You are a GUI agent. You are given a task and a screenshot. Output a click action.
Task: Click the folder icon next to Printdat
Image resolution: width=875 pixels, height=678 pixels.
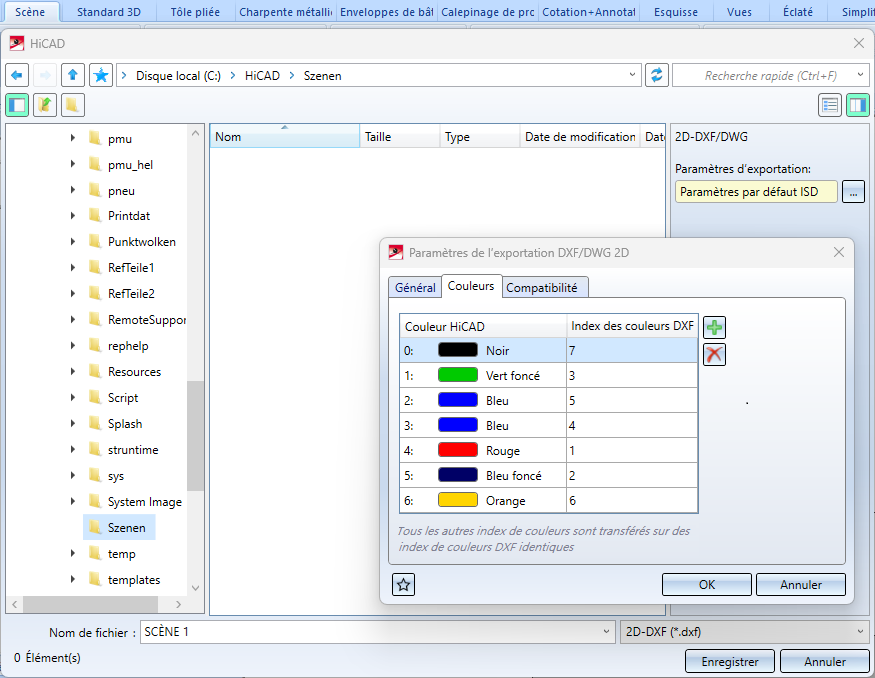(x=95, y=215)
